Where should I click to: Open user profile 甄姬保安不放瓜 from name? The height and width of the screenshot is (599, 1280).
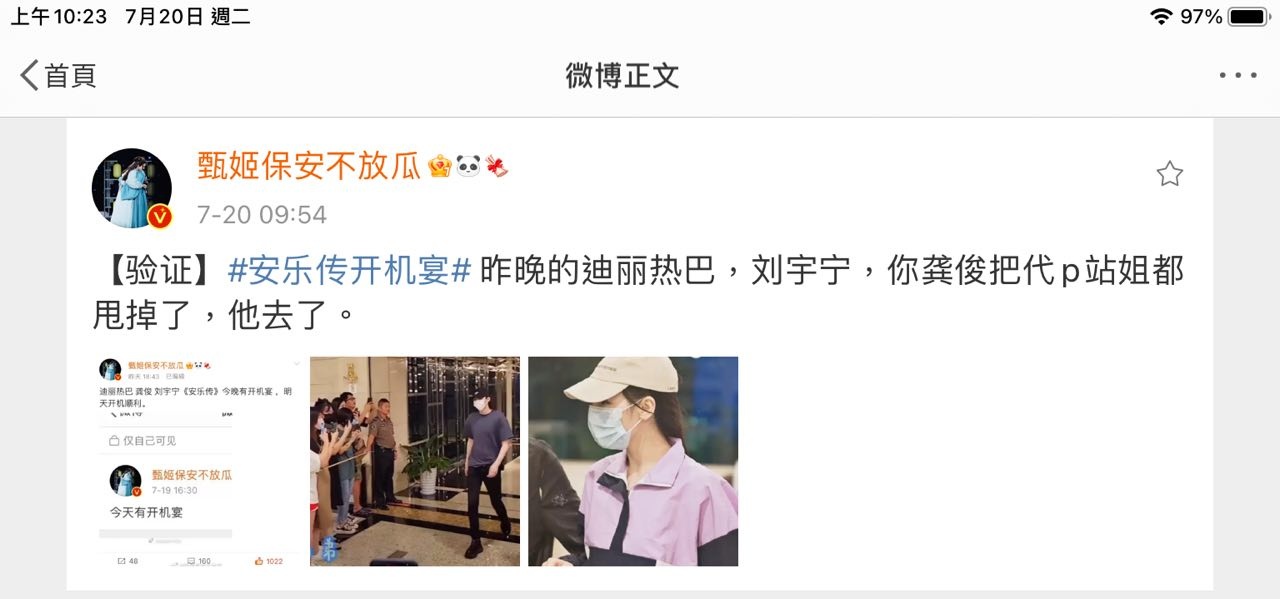[308, 165]
